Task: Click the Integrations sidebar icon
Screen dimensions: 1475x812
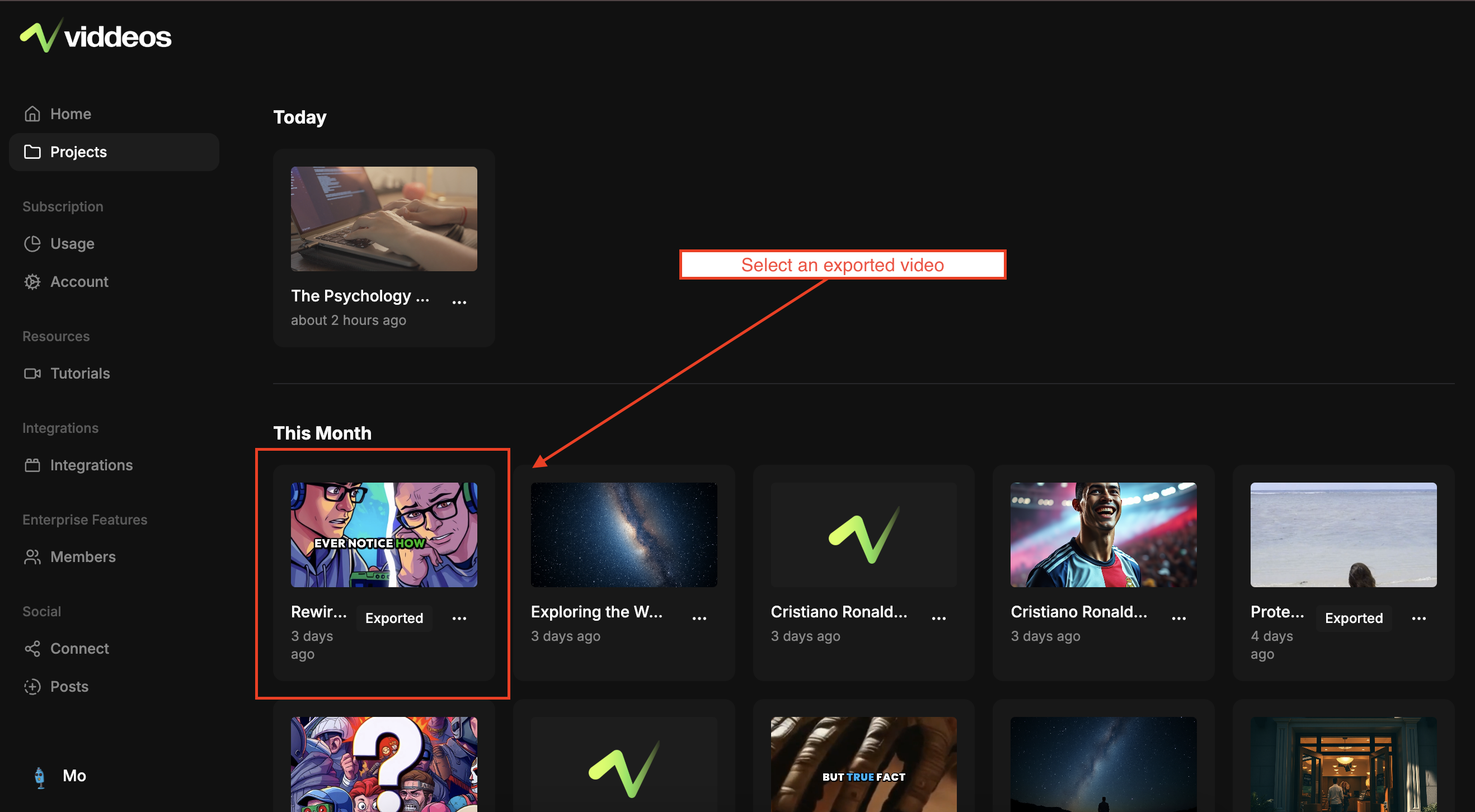Action: (x=32, y=465)
